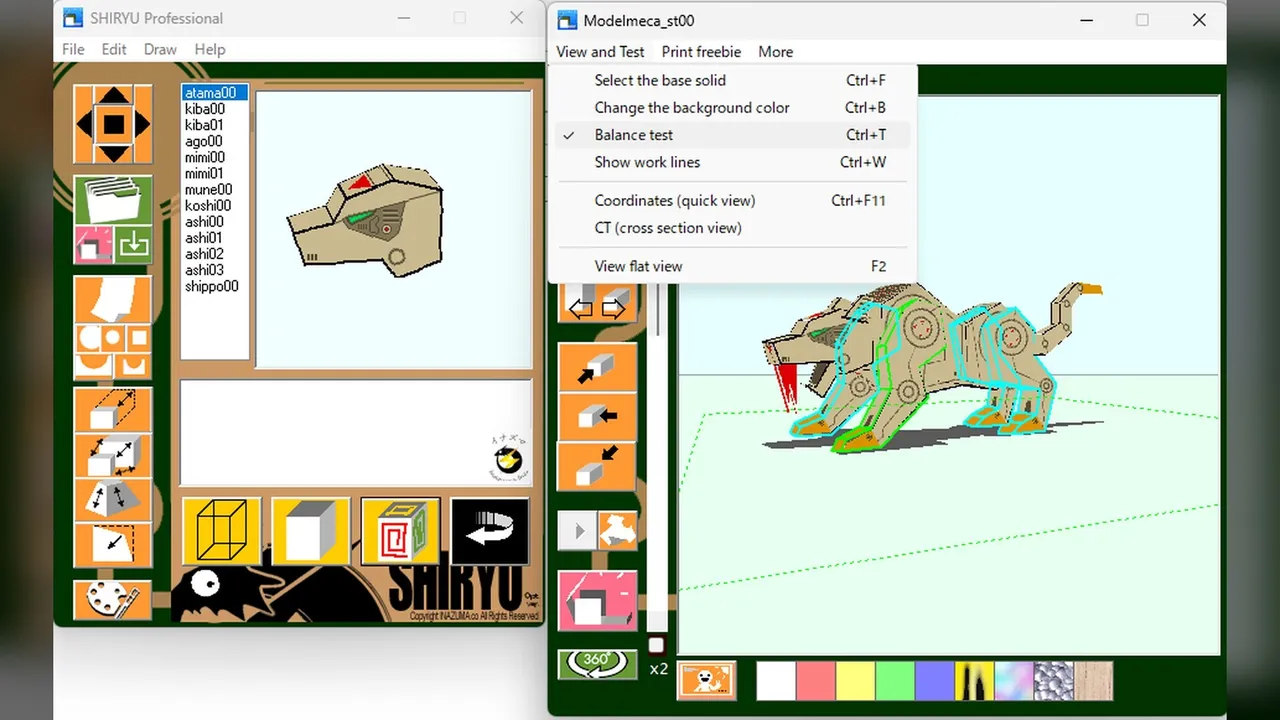Pick the blue color swatch
Viewport: 1280px width, 720px height.
(935, 681)
